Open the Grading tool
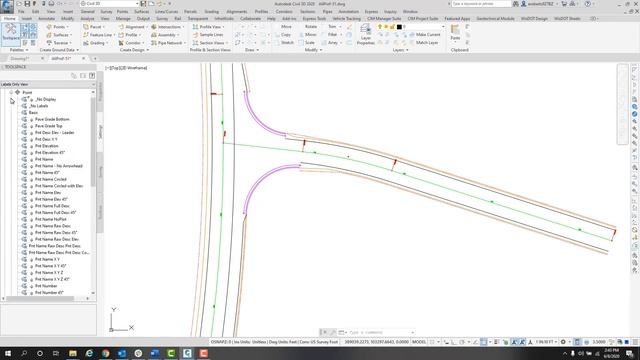 coord(95,43)
